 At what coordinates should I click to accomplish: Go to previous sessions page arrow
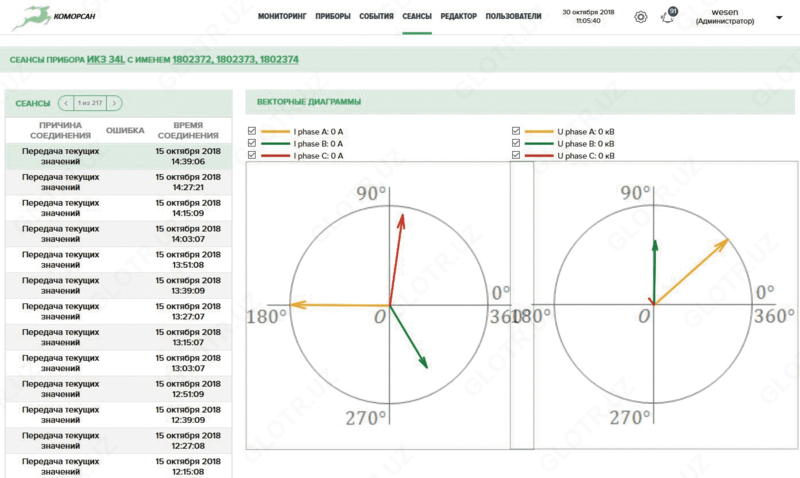[66, 103]
